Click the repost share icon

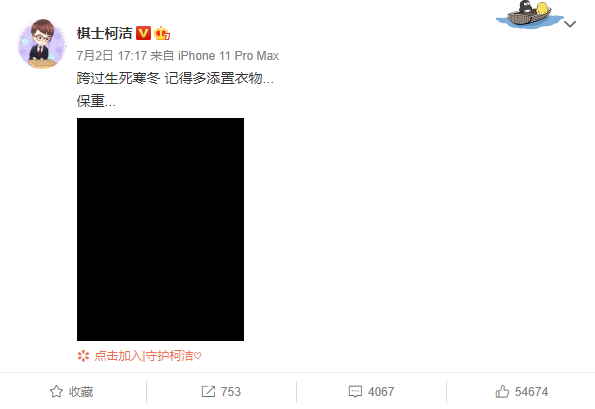208,392
